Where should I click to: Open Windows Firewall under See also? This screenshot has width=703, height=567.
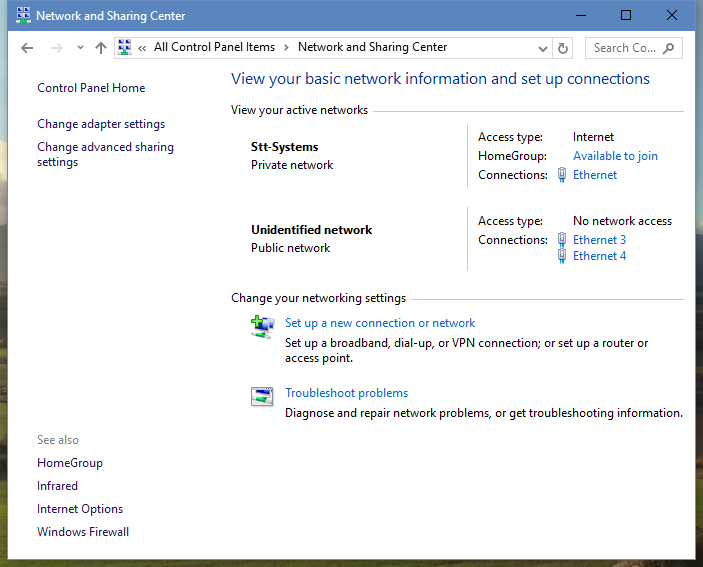click(x=83, y=532)
